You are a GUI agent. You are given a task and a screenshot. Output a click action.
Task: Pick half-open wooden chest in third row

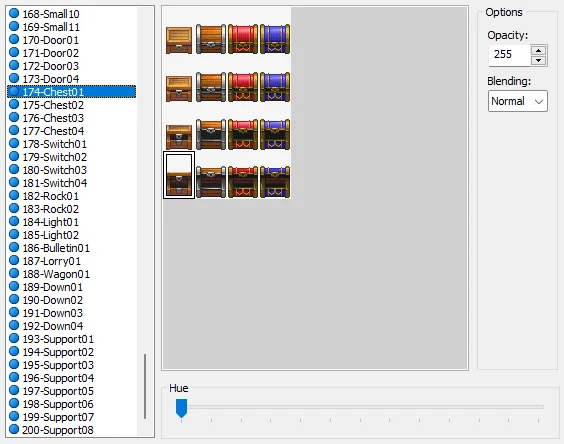coord(179,137)
